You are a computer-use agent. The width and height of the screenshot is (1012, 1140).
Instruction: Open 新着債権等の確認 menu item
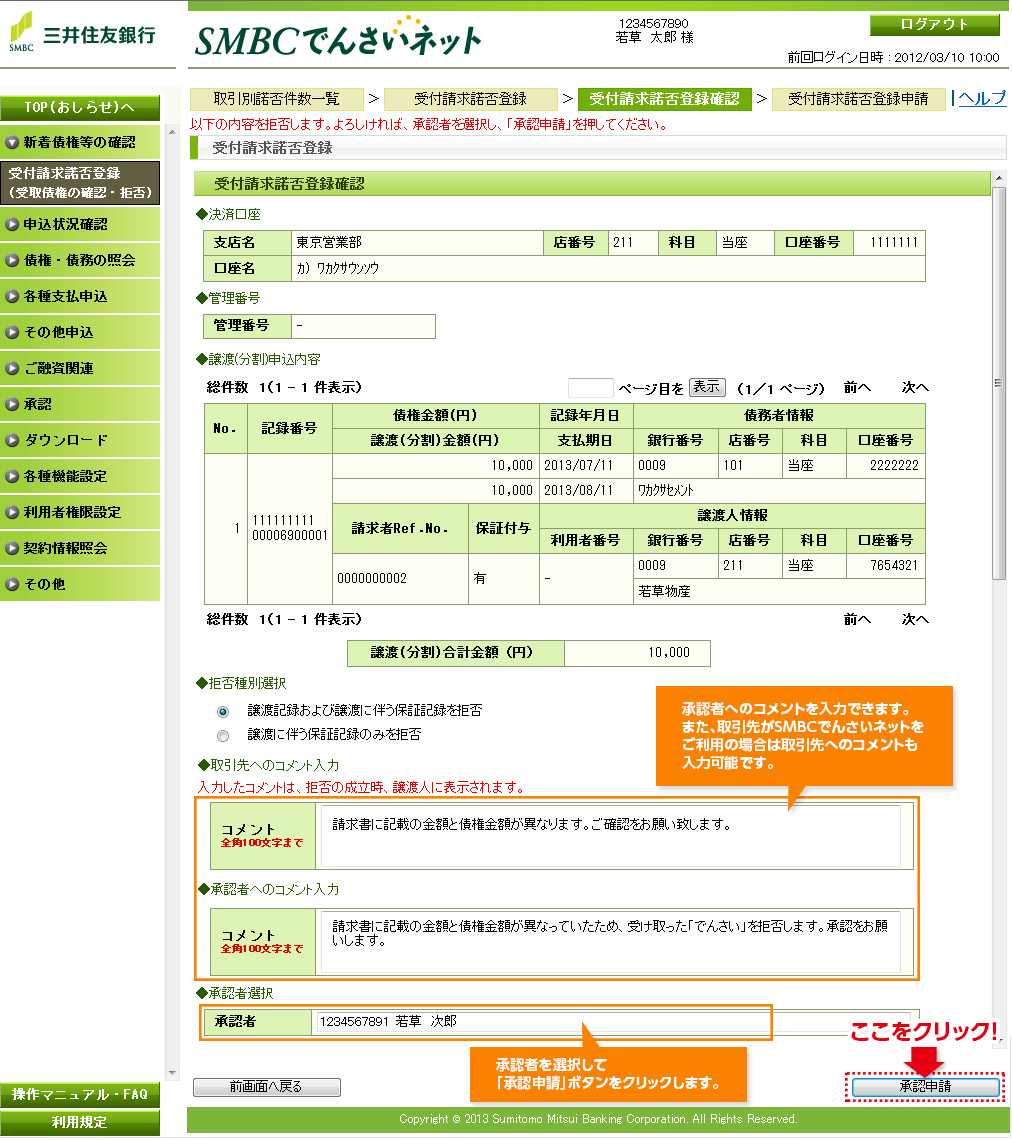coord(80,142)
